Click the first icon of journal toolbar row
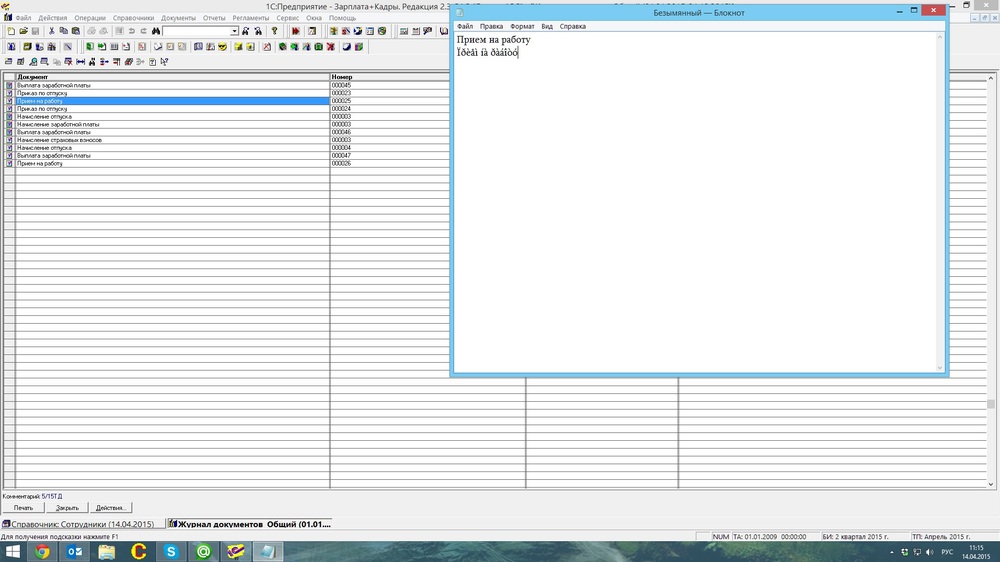Image resolution: width=1000 pixels, height=562 pixels. click(8, 62)
